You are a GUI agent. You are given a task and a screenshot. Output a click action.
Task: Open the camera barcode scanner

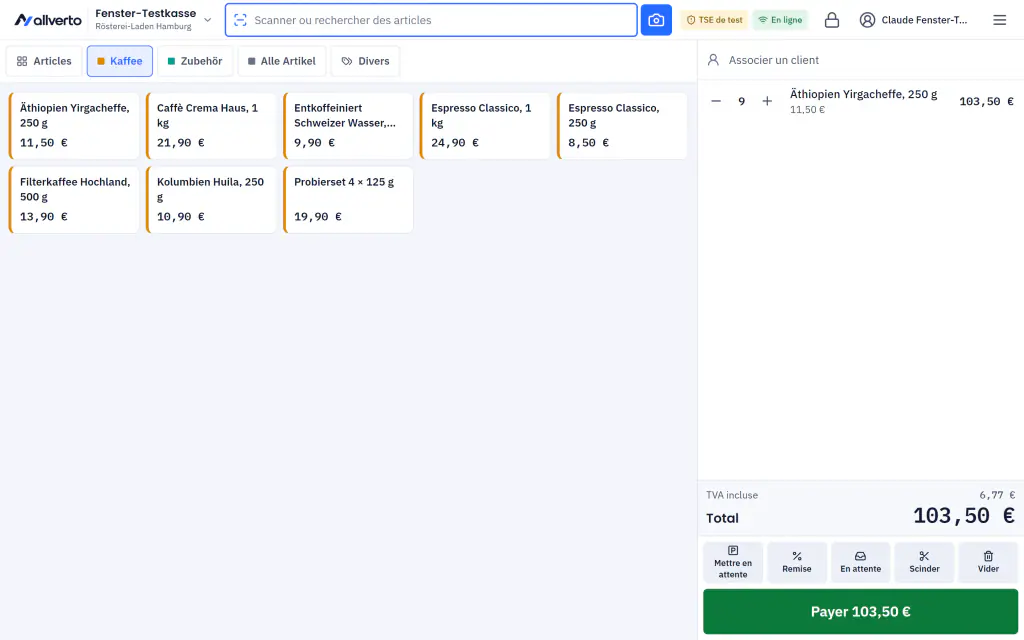coord(656,20)
